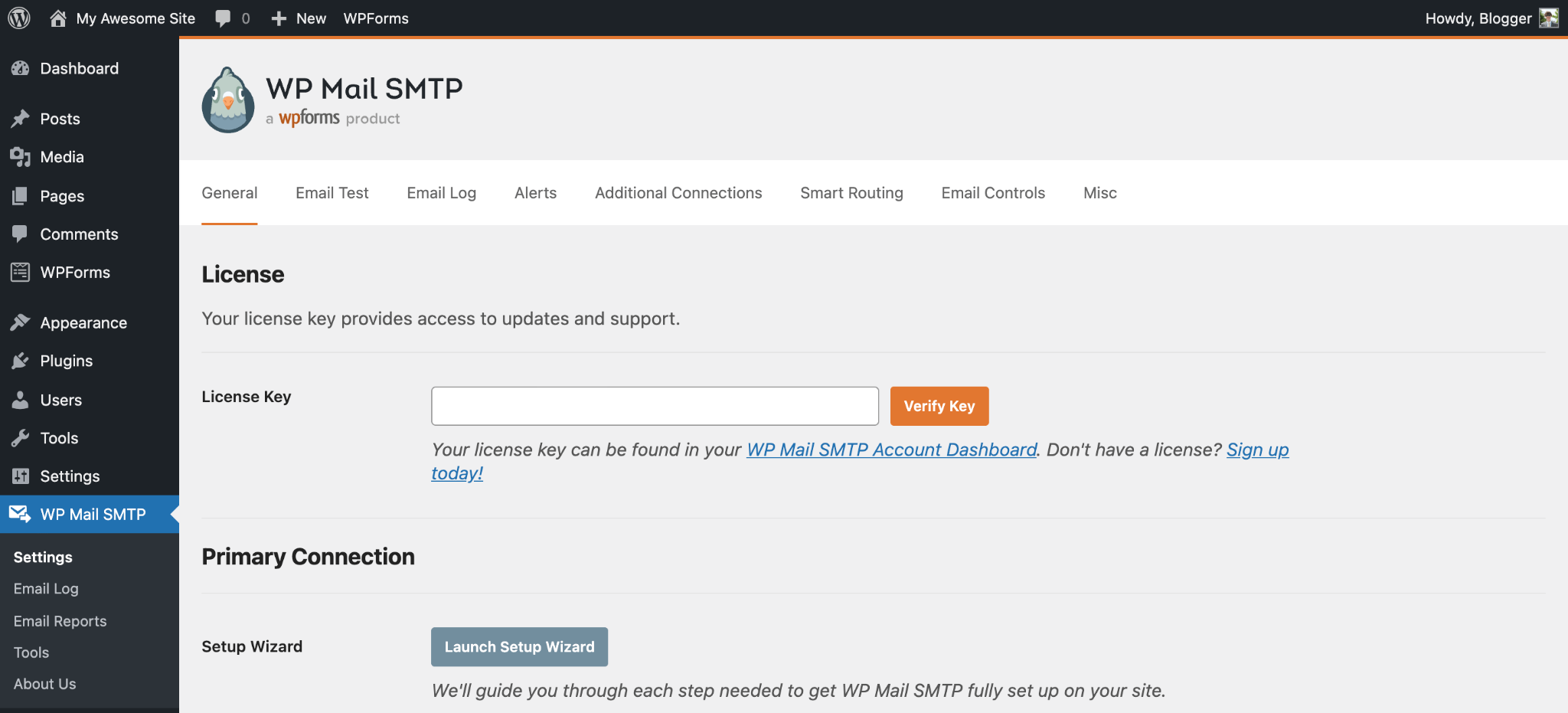Open WPForms in the top admin bar

[376, 18]
